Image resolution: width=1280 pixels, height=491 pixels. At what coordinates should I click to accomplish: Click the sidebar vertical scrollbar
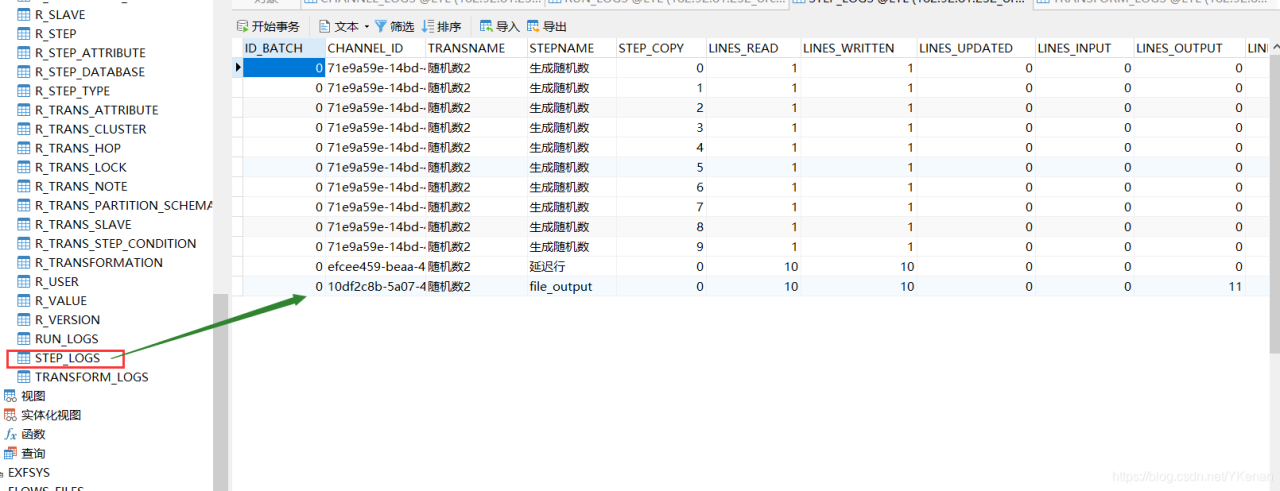click(221, 400)
